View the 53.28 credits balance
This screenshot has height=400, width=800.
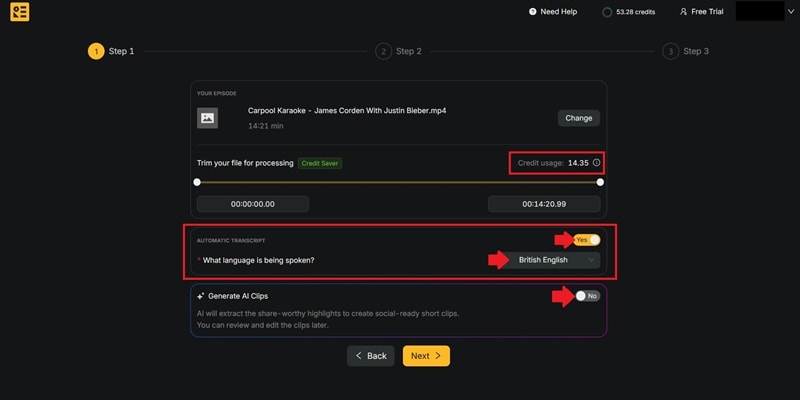635,12
